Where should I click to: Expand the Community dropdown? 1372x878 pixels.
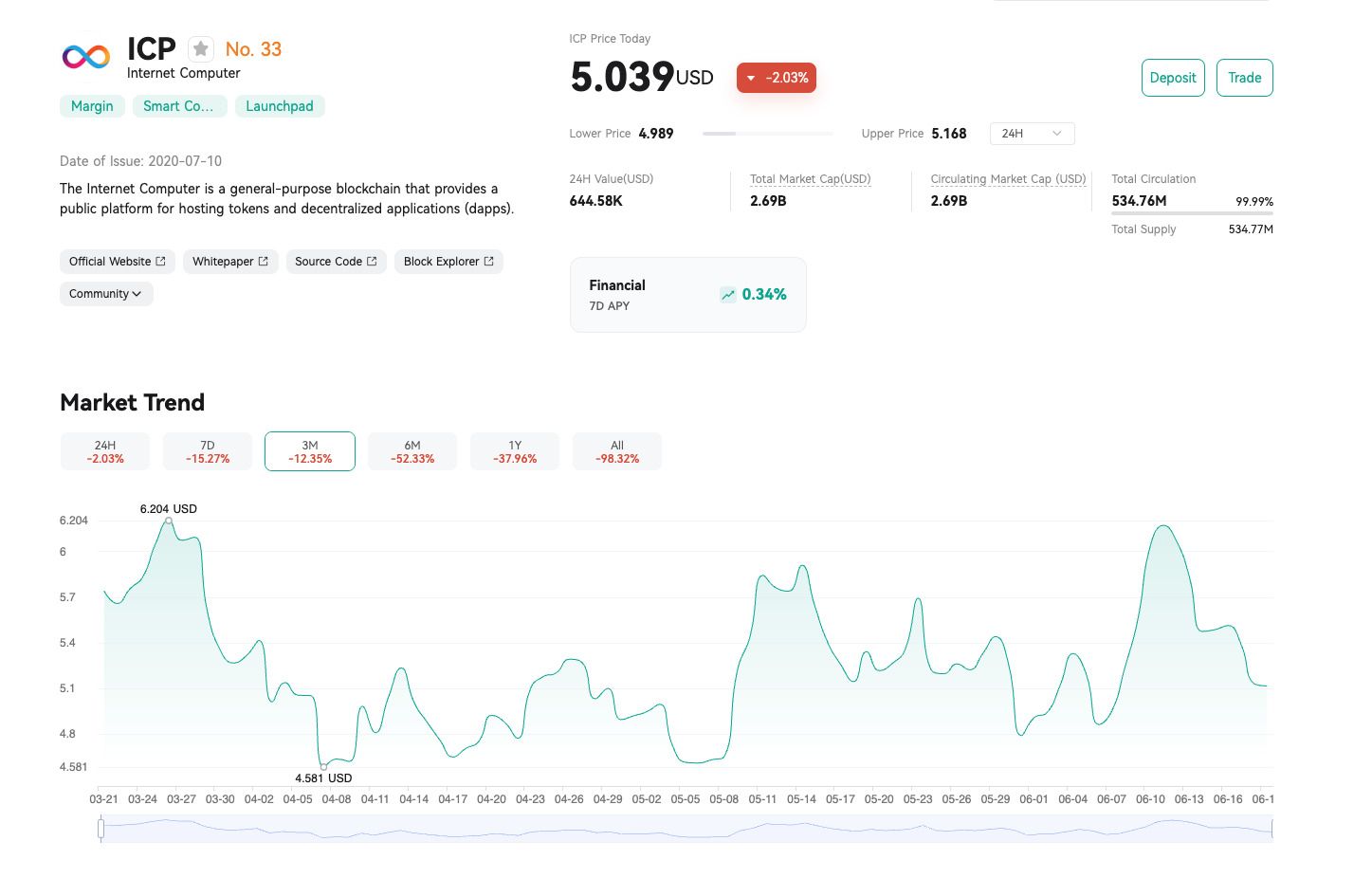click(x=105, y=294)
